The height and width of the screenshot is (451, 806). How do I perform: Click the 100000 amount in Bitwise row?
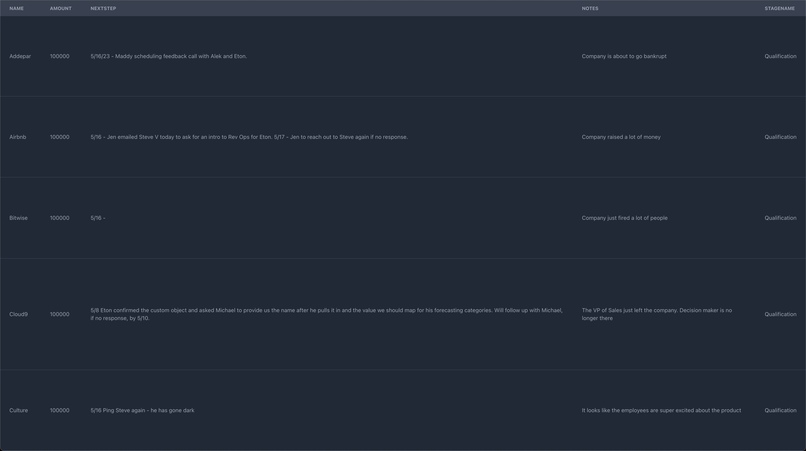tap(60, 218)
